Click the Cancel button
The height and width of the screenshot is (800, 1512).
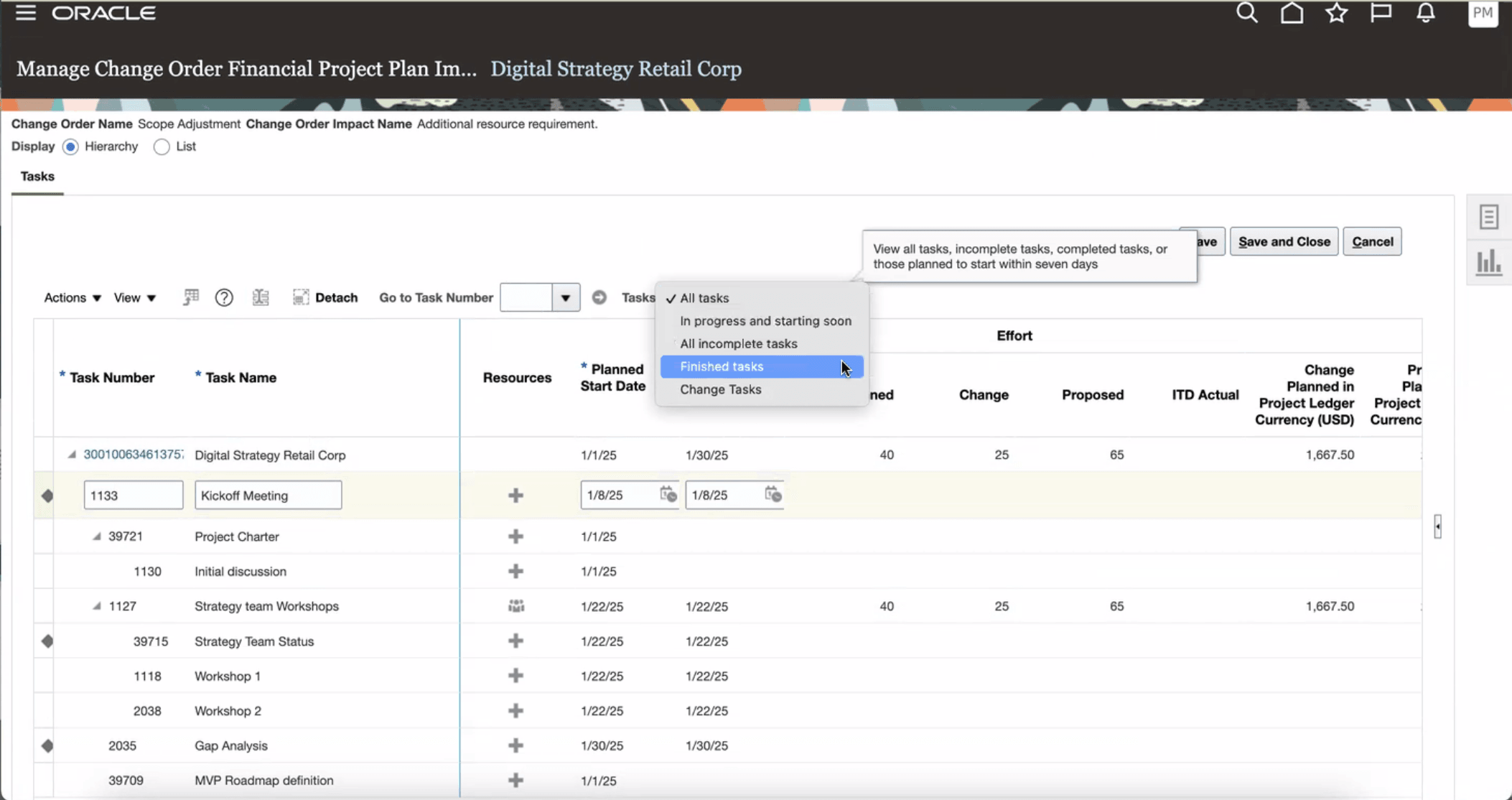pyautogui.click(x=1372, y=241)
